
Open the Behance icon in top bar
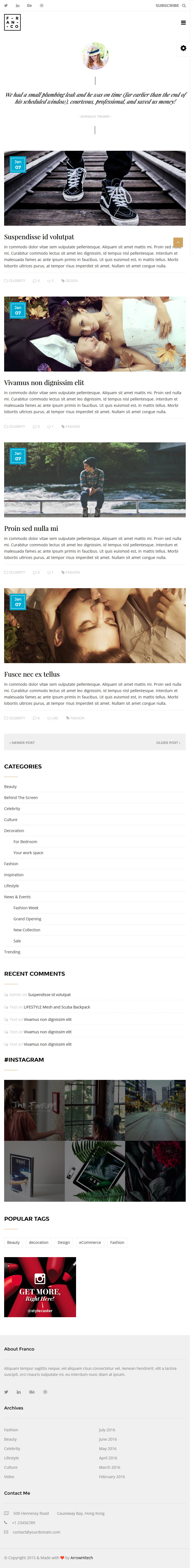(x=29, y=6)
